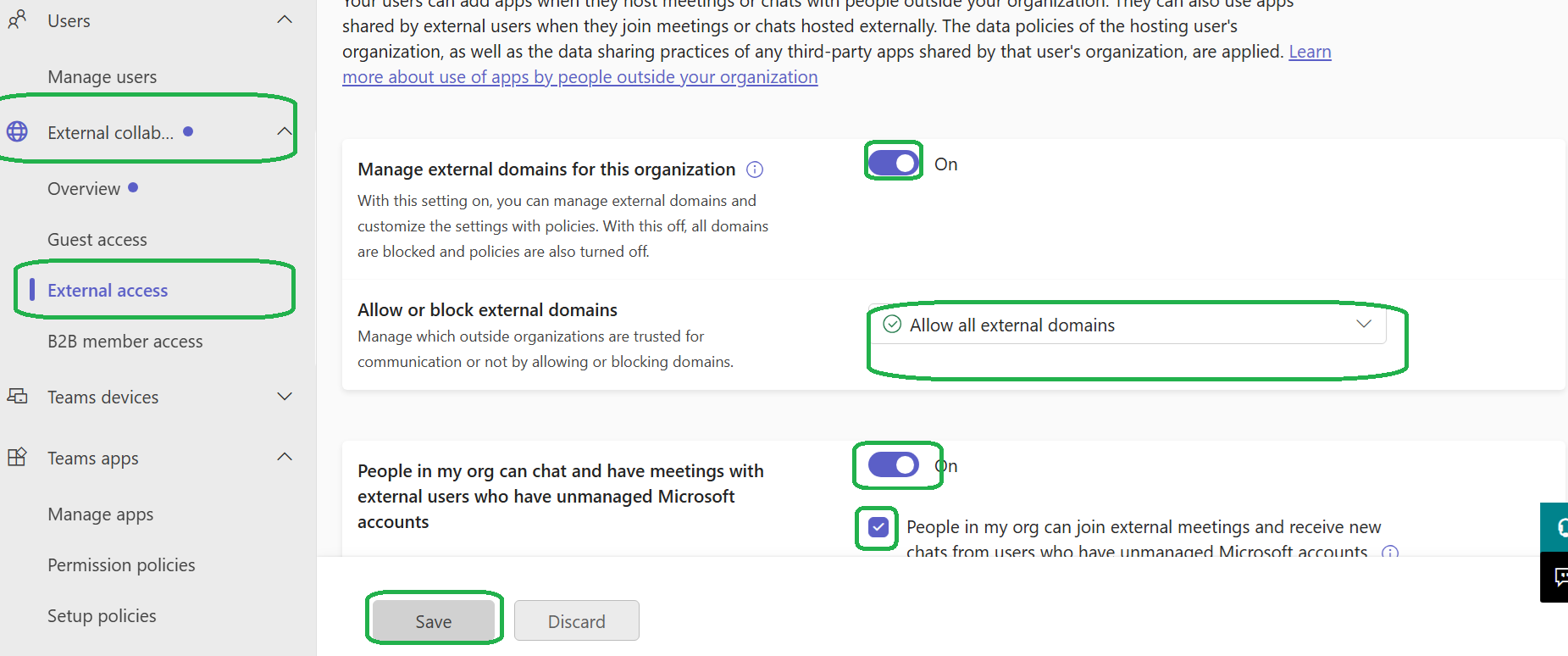Click the Discard button

click(577, 621)
